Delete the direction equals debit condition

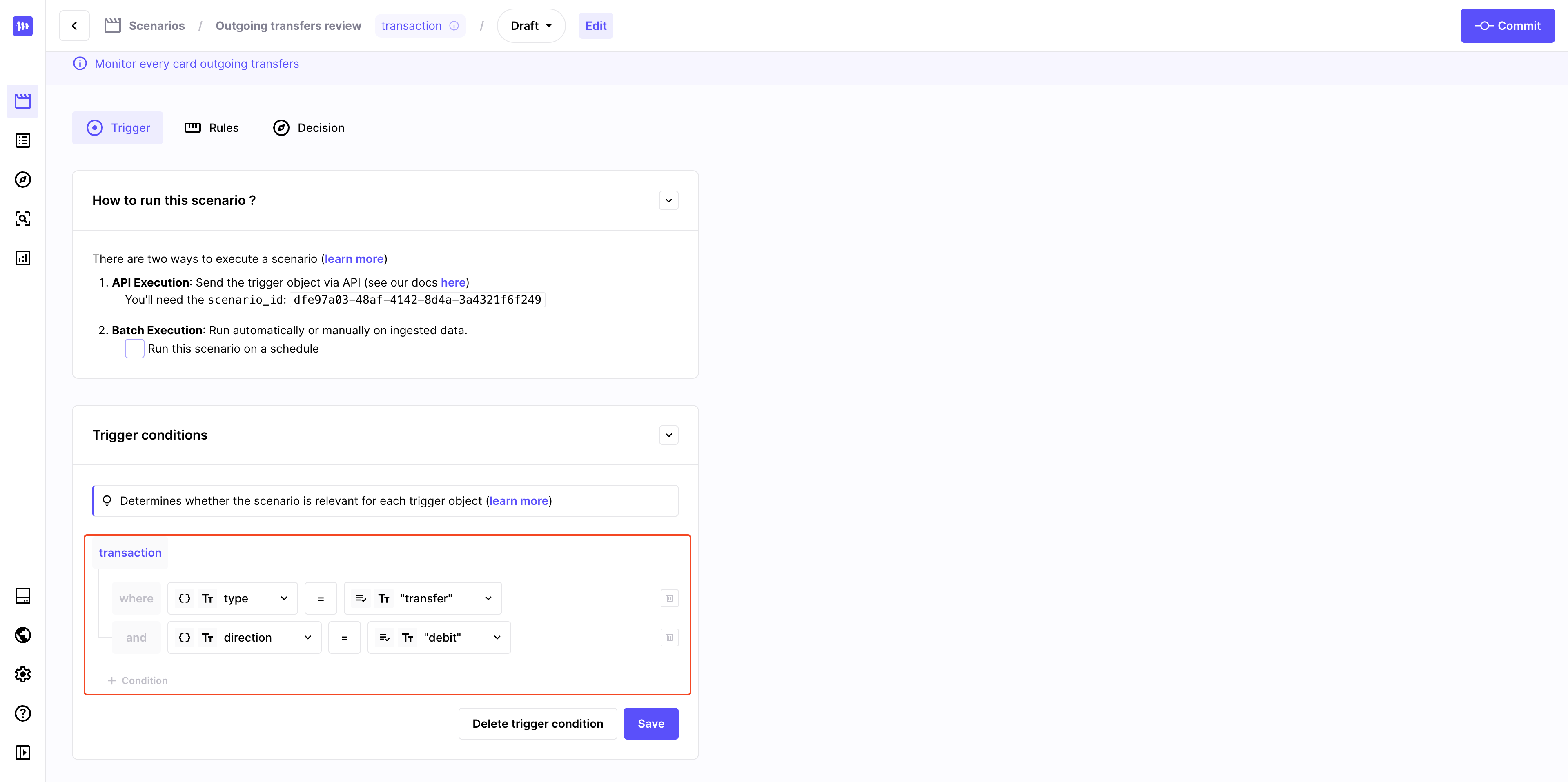coord(669,638)
